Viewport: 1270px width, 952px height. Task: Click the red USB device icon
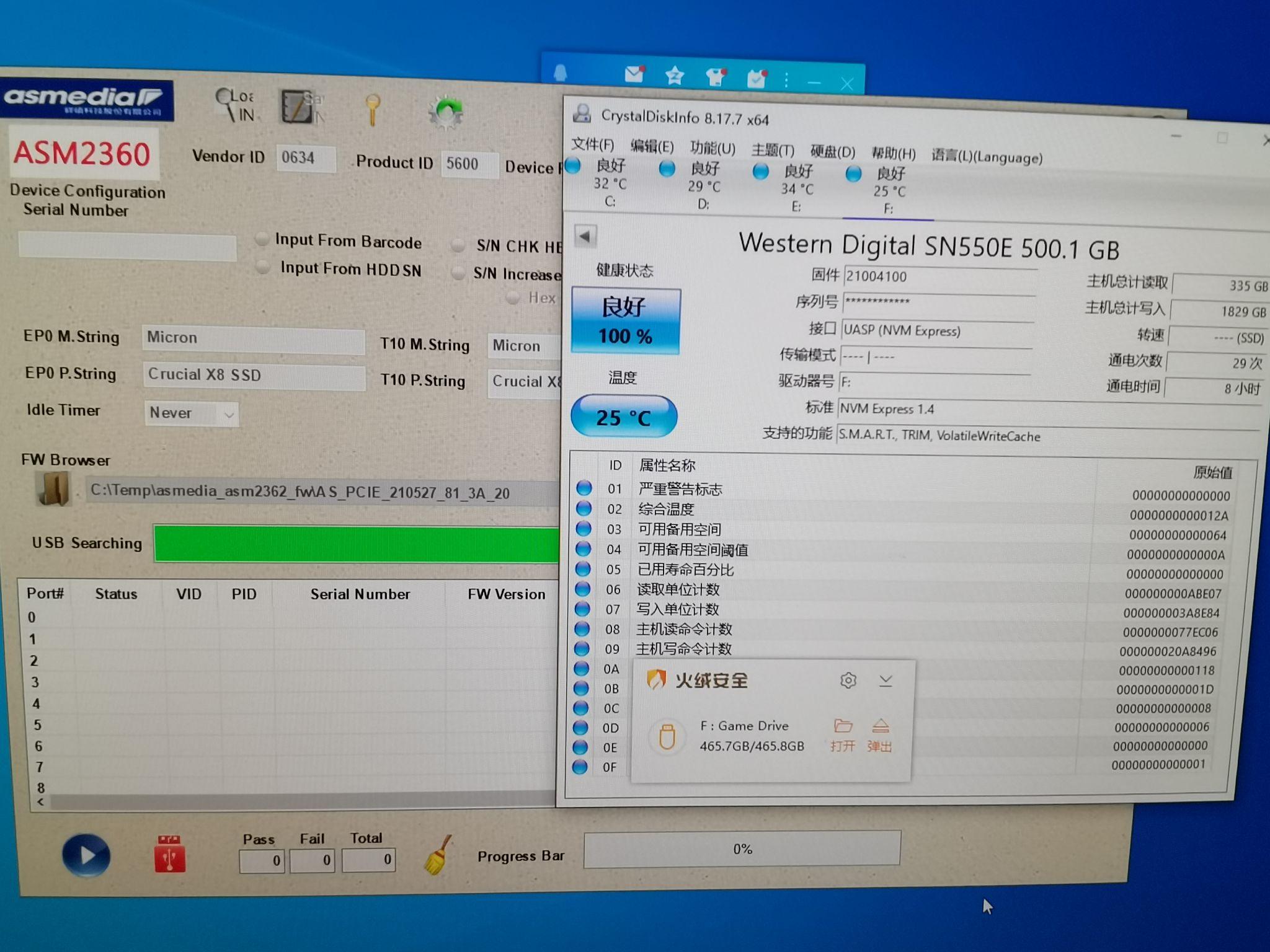coord(170,855)
